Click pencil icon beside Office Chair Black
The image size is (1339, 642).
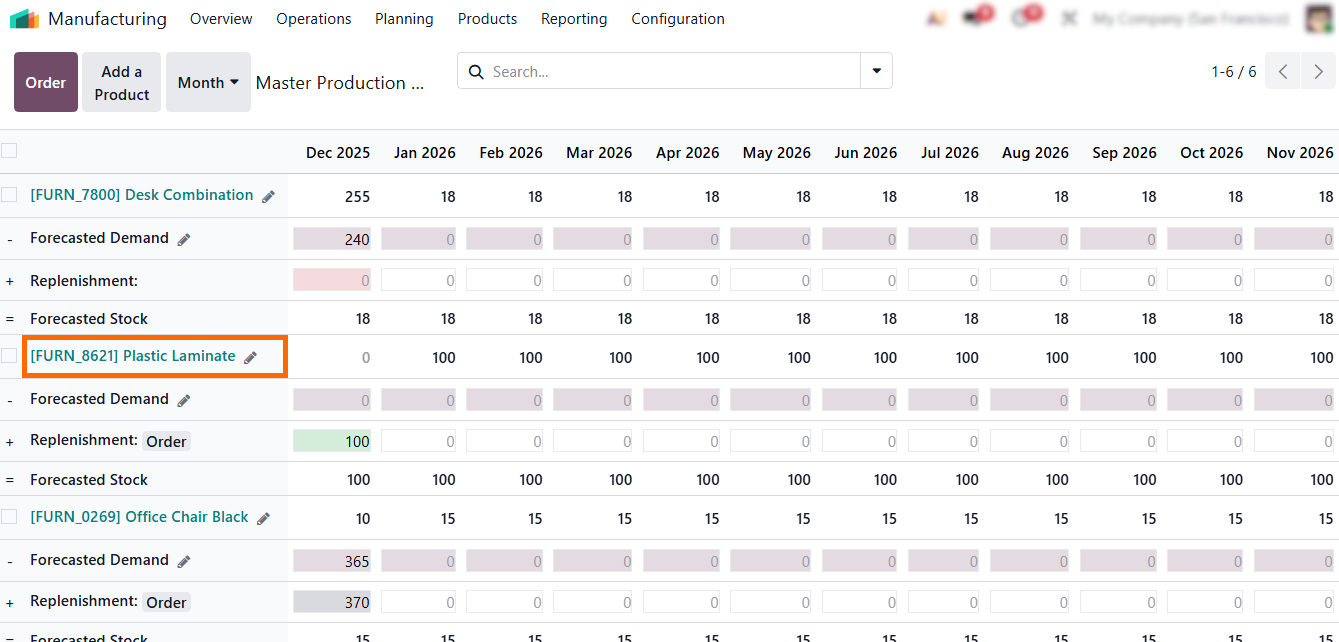point(263,519)
